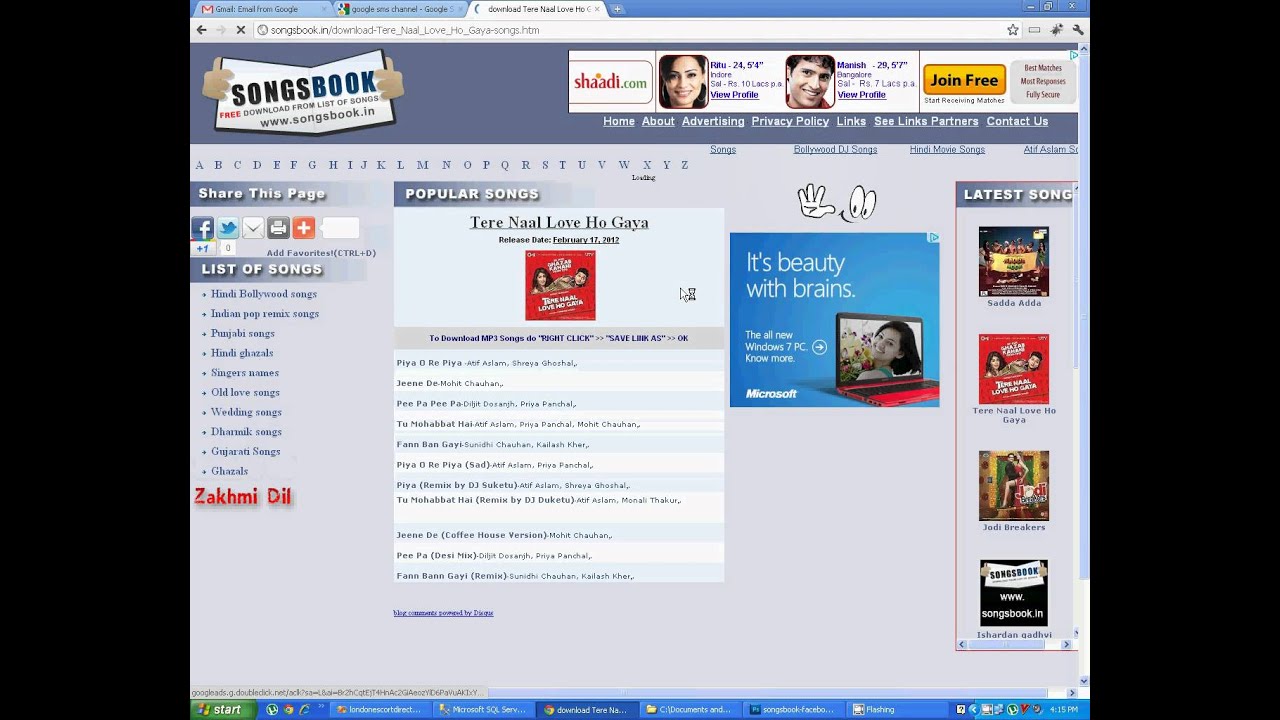Open a new browser tab

617,9
